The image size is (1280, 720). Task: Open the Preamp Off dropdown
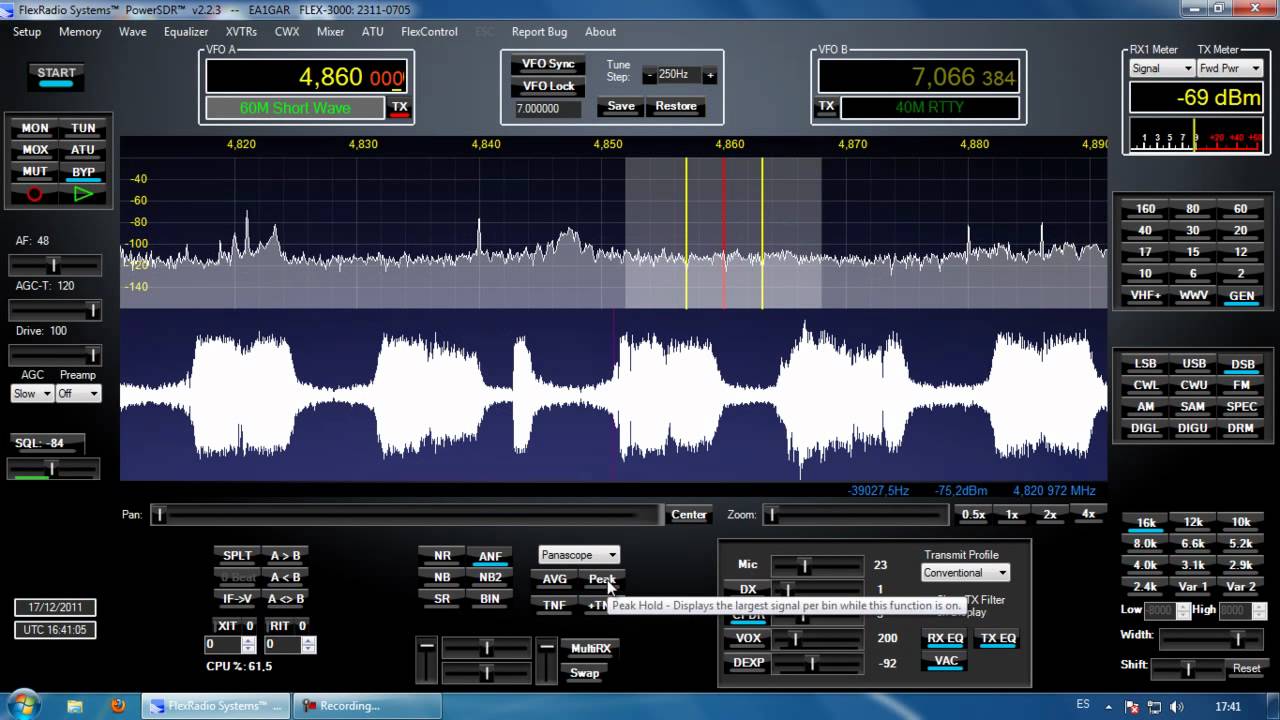point(78,394)
